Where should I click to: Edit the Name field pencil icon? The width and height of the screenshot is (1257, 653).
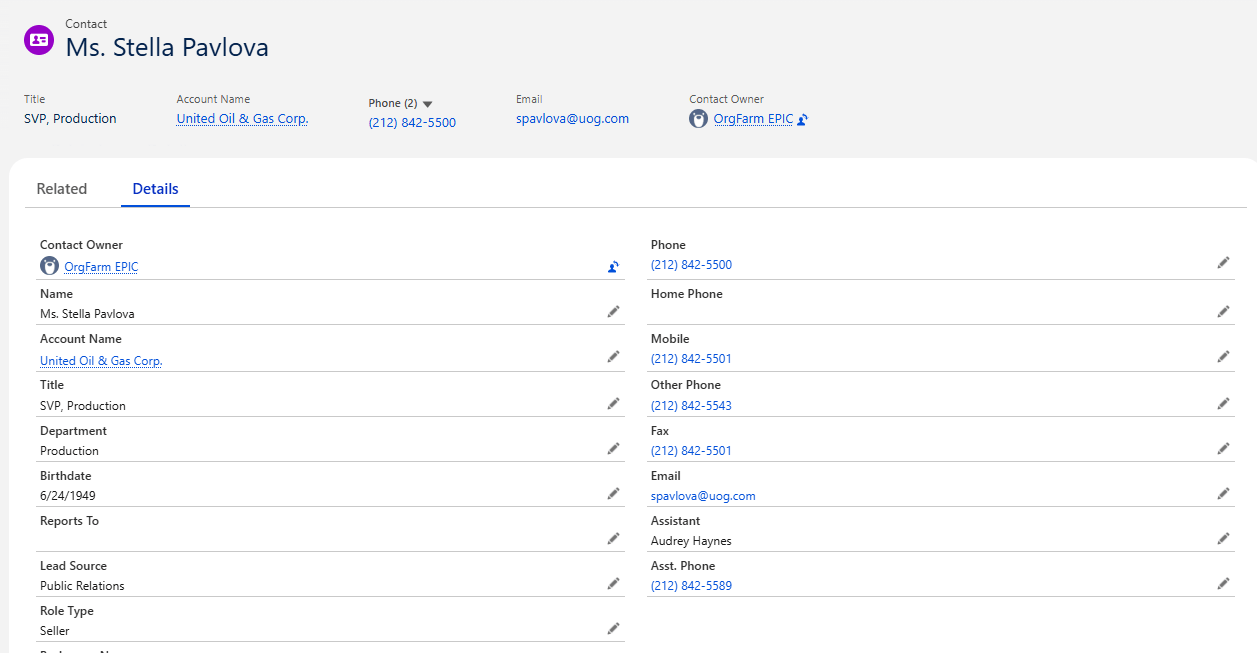point(613,312)
